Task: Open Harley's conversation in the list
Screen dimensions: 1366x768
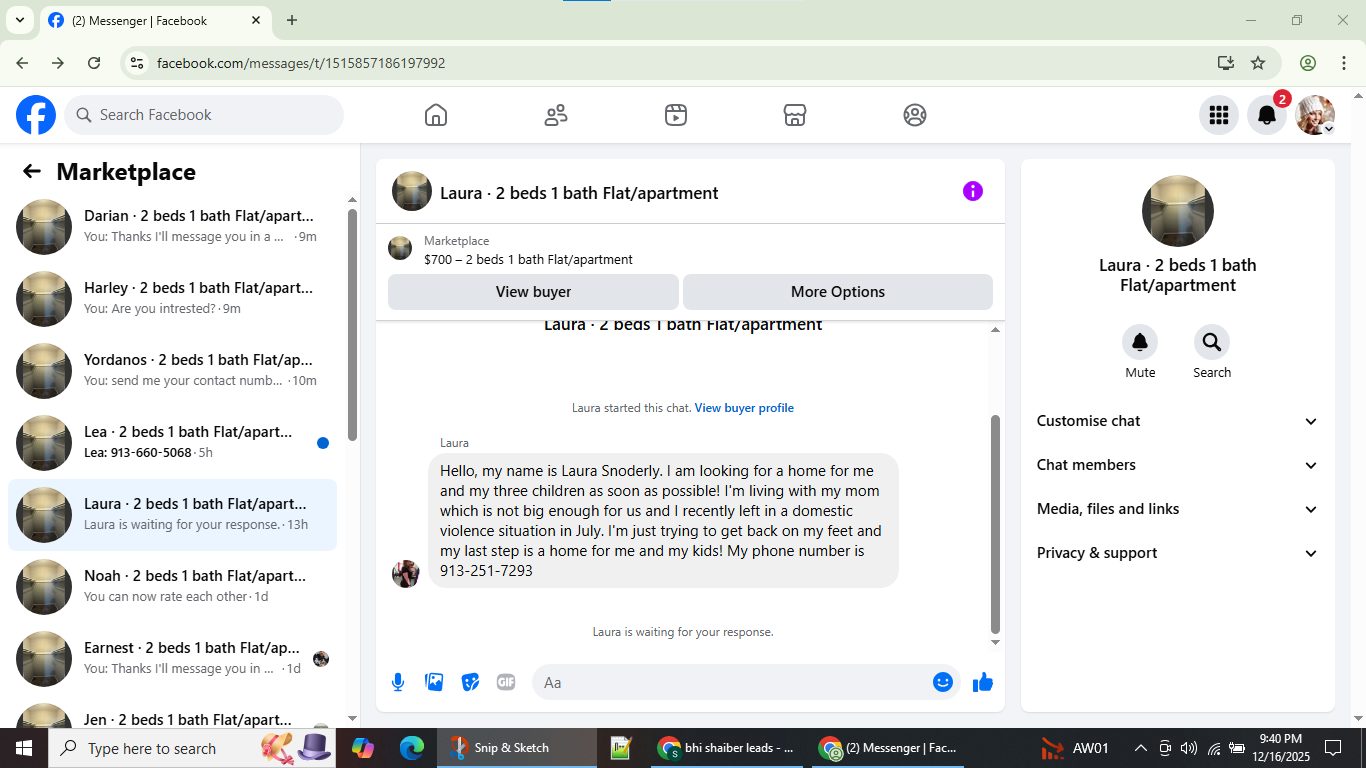Action: [172, 299]
